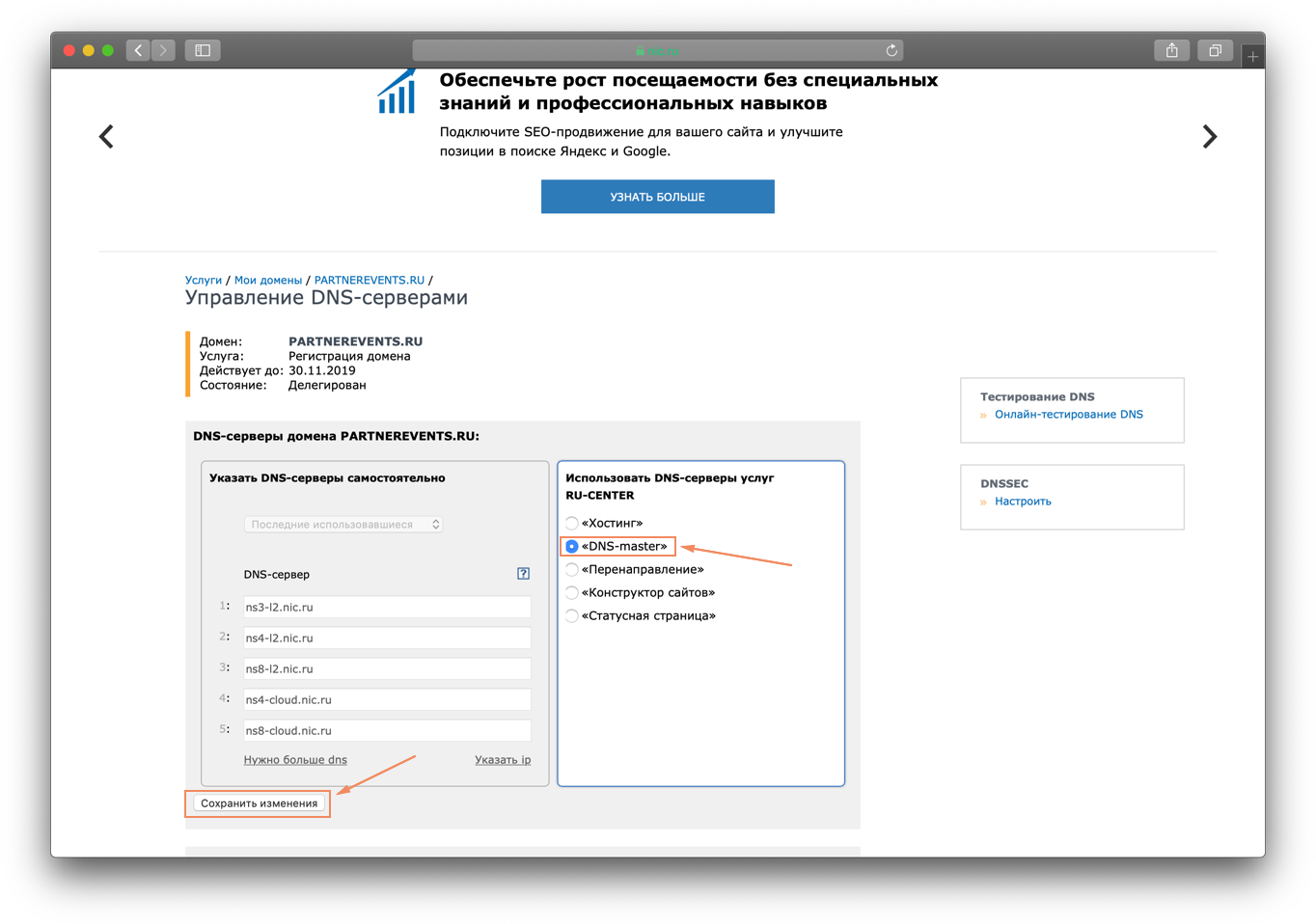Image resolution: width=1316 pixels, height=924 pixels.
Task: Select «Конструктор сайтов» radio option
Action: pos(572,592)
